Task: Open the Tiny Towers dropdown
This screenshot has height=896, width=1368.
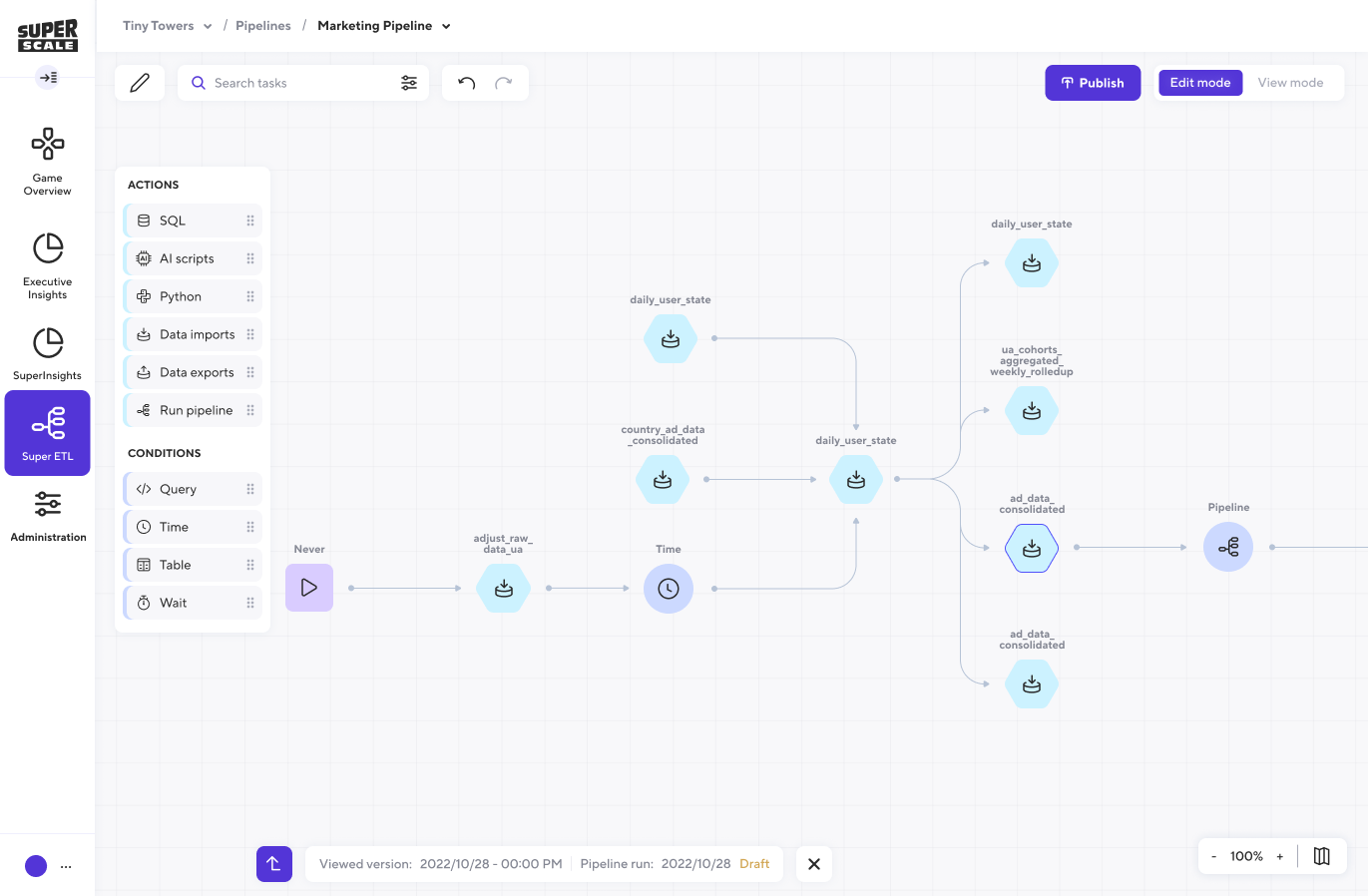Action: (167, 26)
